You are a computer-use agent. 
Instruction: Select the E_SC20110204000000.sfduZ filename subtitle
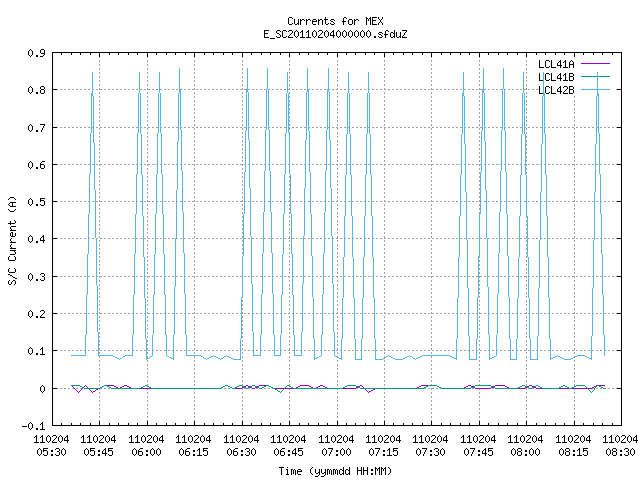click(x=335, y=34)
